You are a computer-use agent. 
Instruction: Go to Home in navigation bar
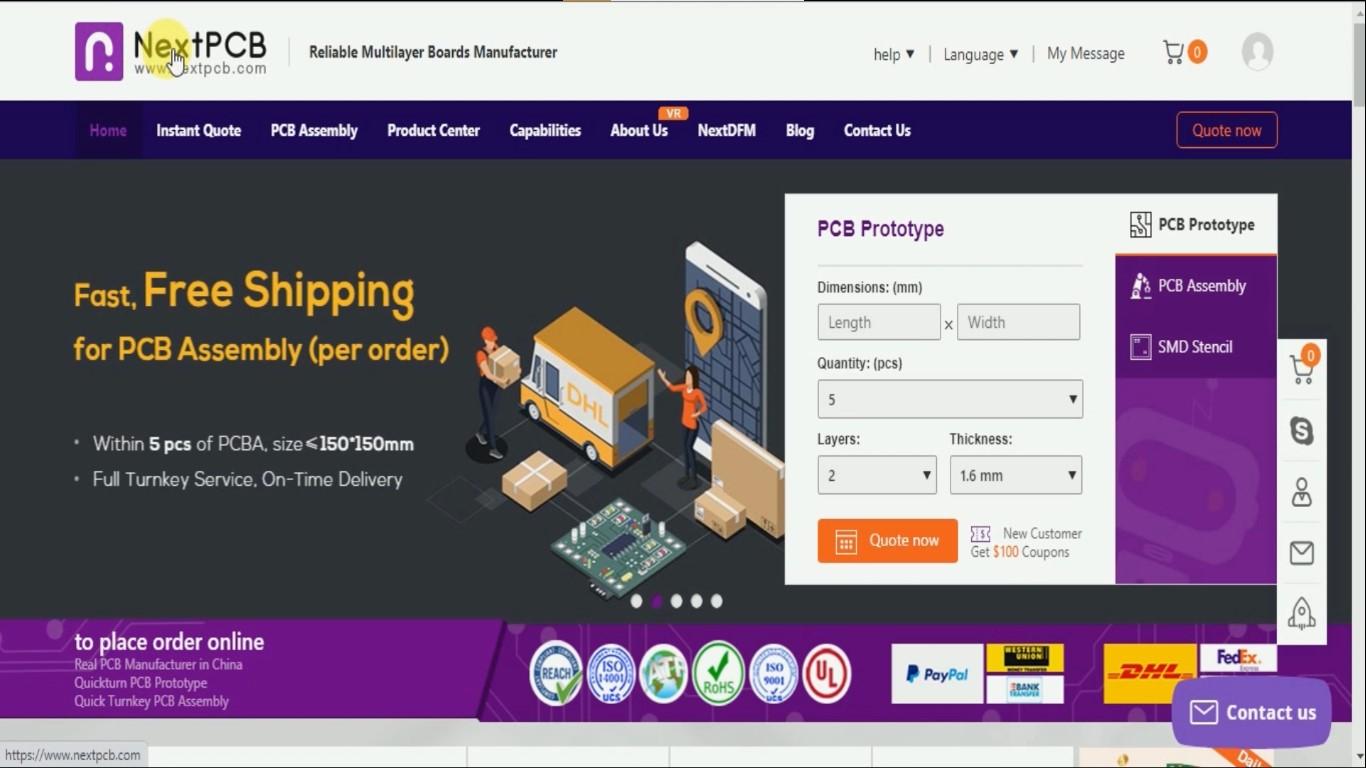point(108,130)
